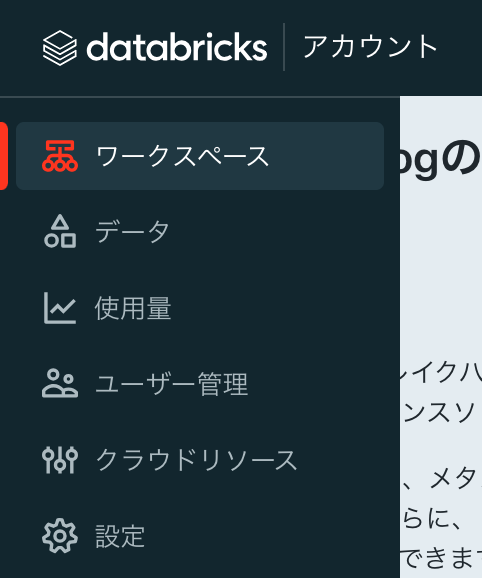Click the Databricks stacked-layers logo icon
The width and height of the screenshot is (482, 578).
[x=60, y=48]
